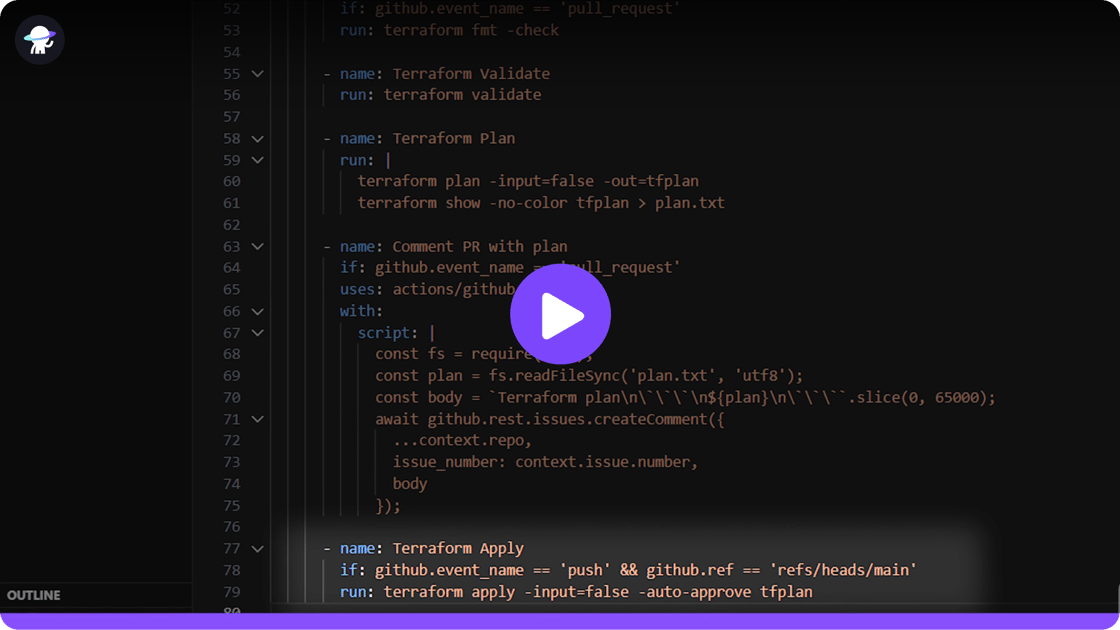Click the fs.readFileSync plan.txt line
This screenshot has height=630, width=1120.
pos(589,376)
